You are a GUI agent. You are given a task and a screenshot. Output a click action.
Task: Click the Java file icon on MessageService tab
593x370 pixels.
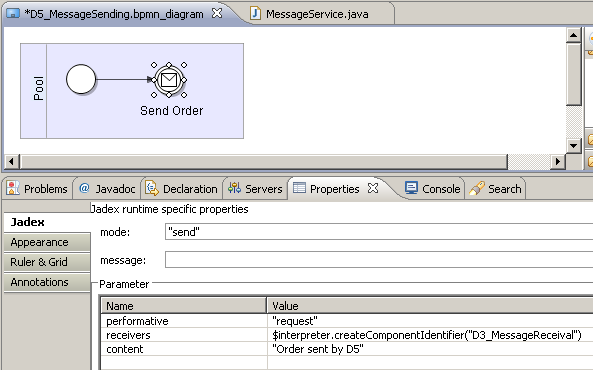pos(255,14)
